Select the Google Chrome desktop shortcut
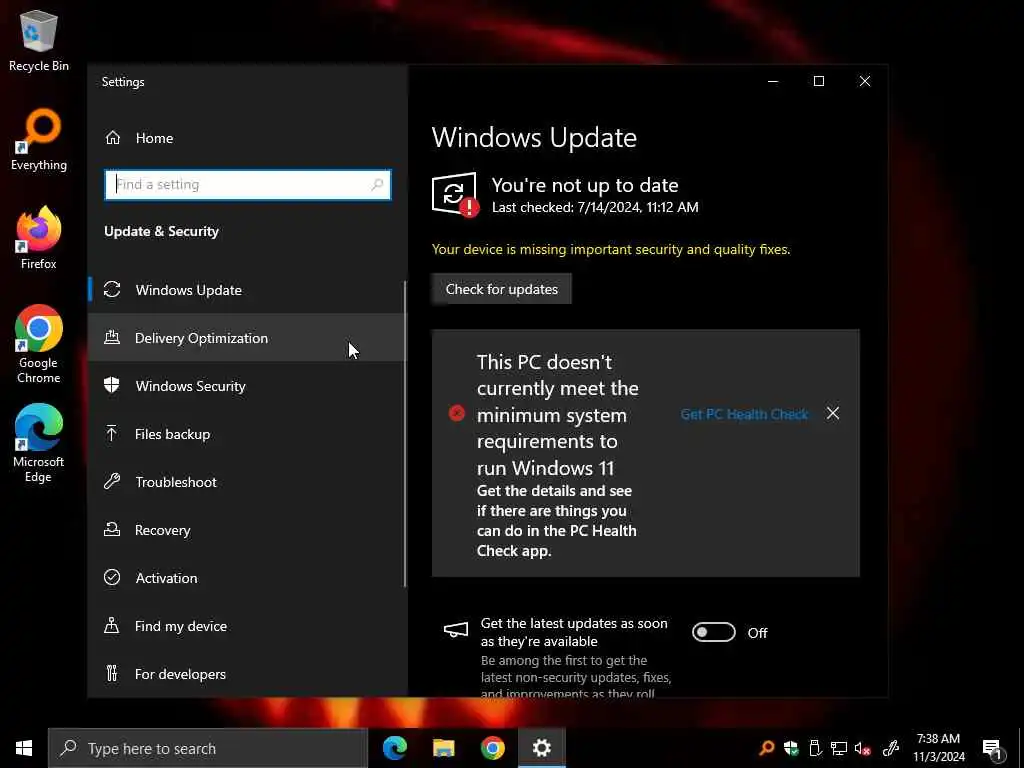This screenshot has width=1024, height=768. coord(39,344)
